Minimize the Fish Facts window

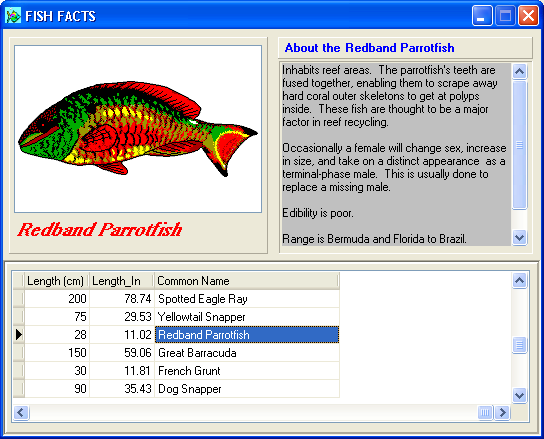coord(482,16)
